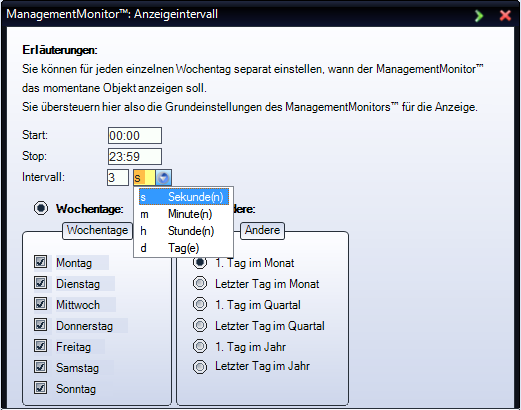The height and width of the screenshot is (410, 521).
Task: Click the Start time field
Action: [135, 136]
